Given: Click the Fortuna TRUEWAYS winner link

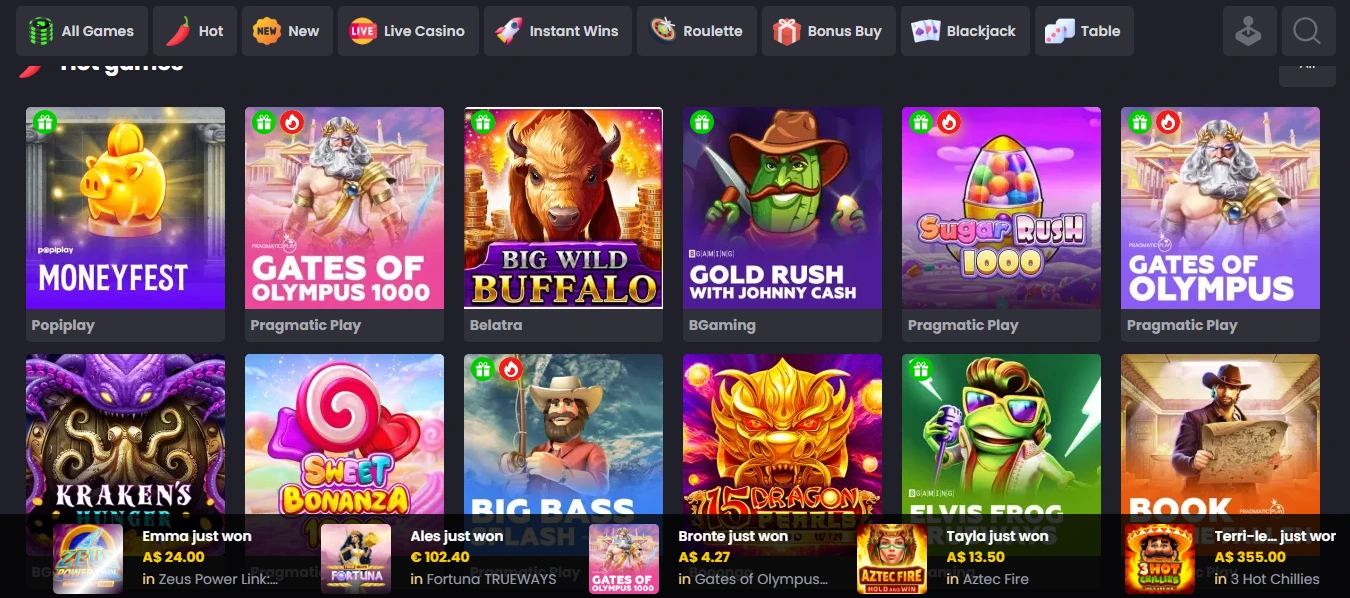Looking at the screenshot, I should pos(491,579).
